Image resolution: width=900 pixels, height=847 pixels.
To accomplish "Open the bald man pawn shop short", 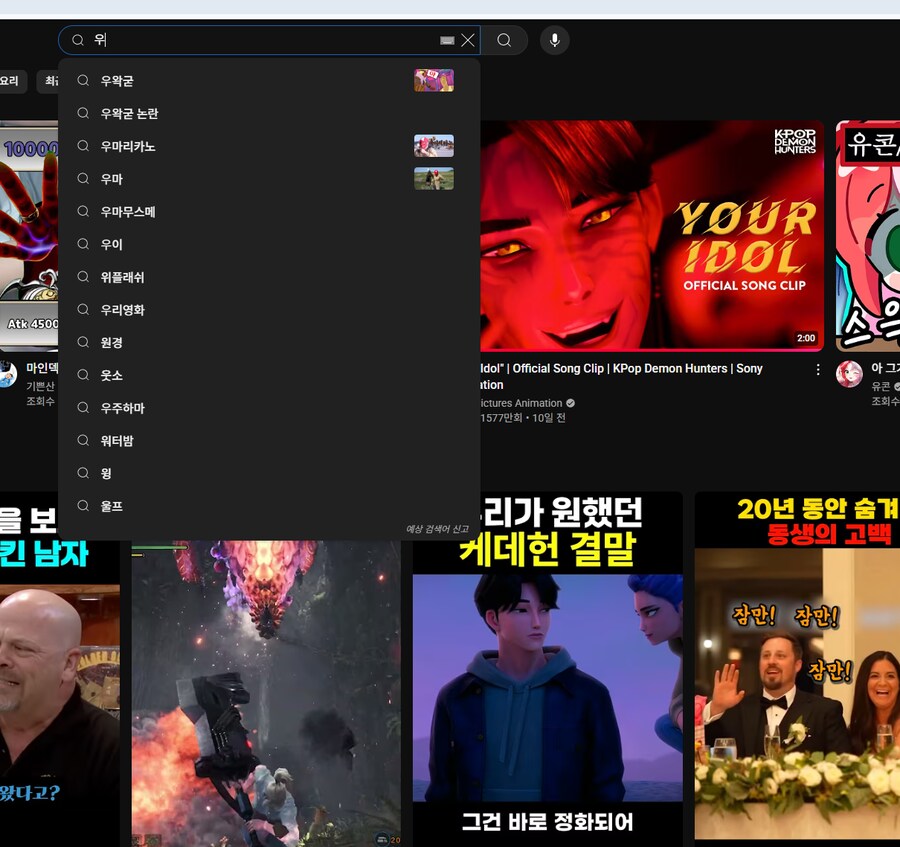I will 60,693.
